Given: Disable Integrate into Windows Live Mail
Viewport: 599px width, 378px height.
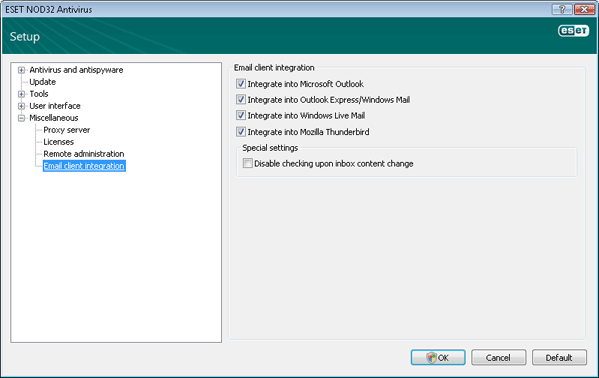Looking at the screenshot, I should coord(241,115).
